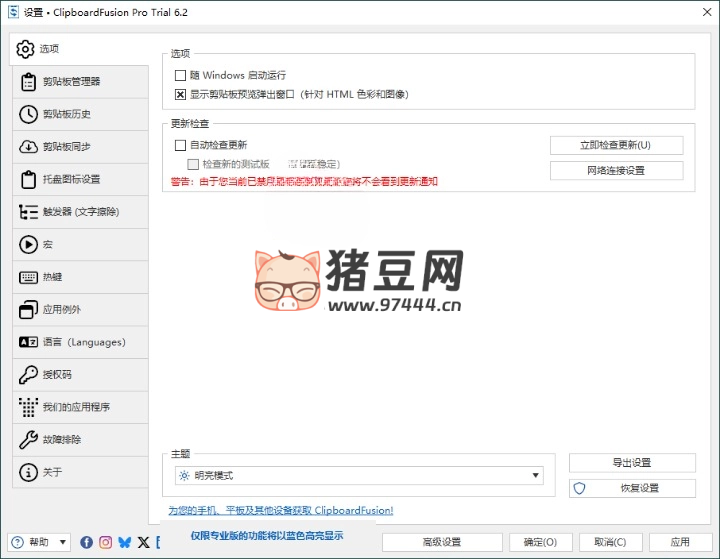Open the 主题 明亮模式 dropdown
The height and width of the screenshot is (559, 720).
[359, 475]
